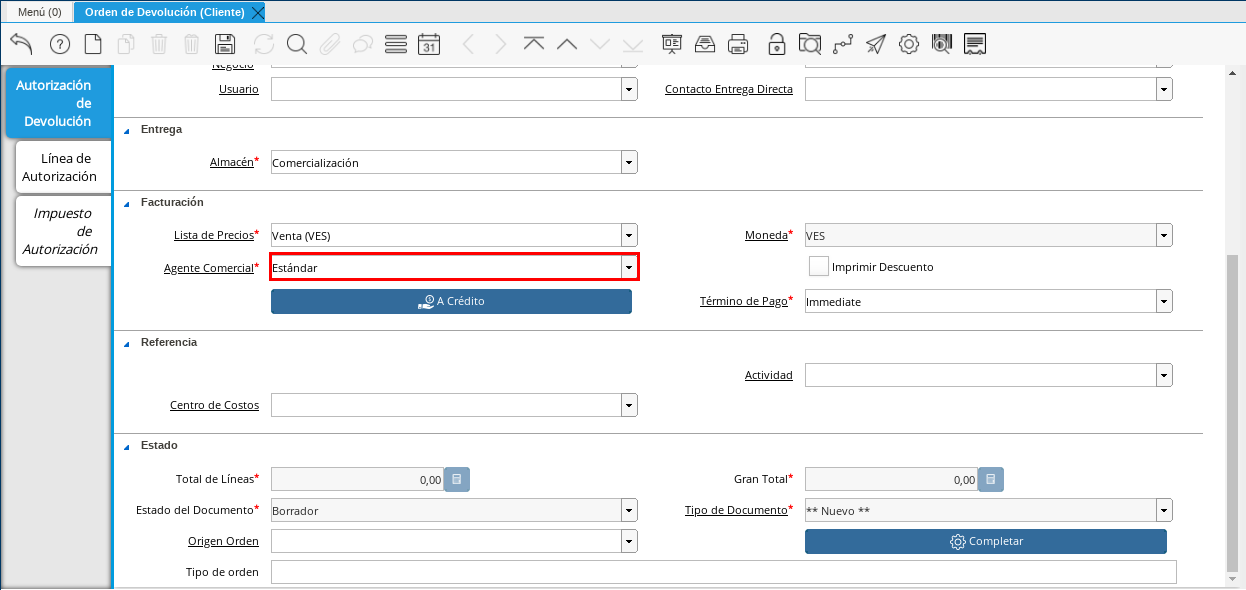Collapse the Referencia section
The image size is (1246, 590).
coord(127,343)
